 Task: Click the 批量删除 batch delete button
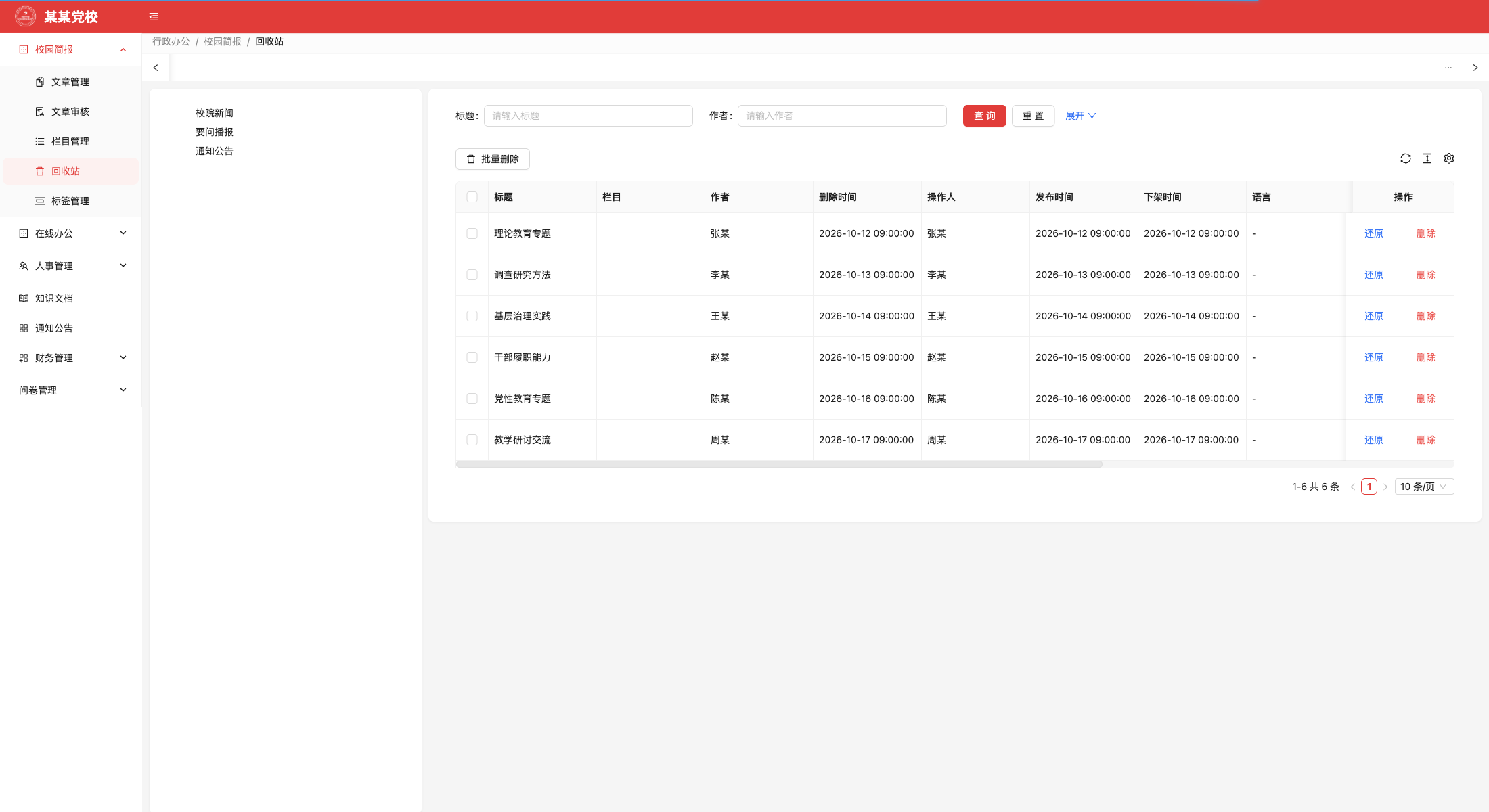coord(493,159)
